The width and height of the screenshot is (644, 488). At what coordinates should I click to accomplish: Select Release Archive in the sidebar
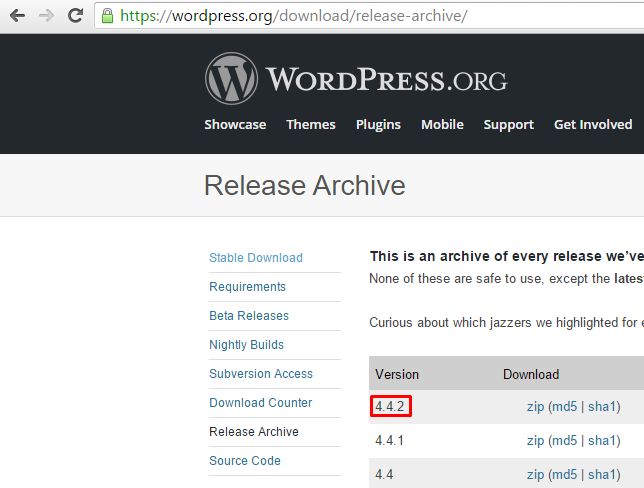pyautogui.click(x=254, y=432)
